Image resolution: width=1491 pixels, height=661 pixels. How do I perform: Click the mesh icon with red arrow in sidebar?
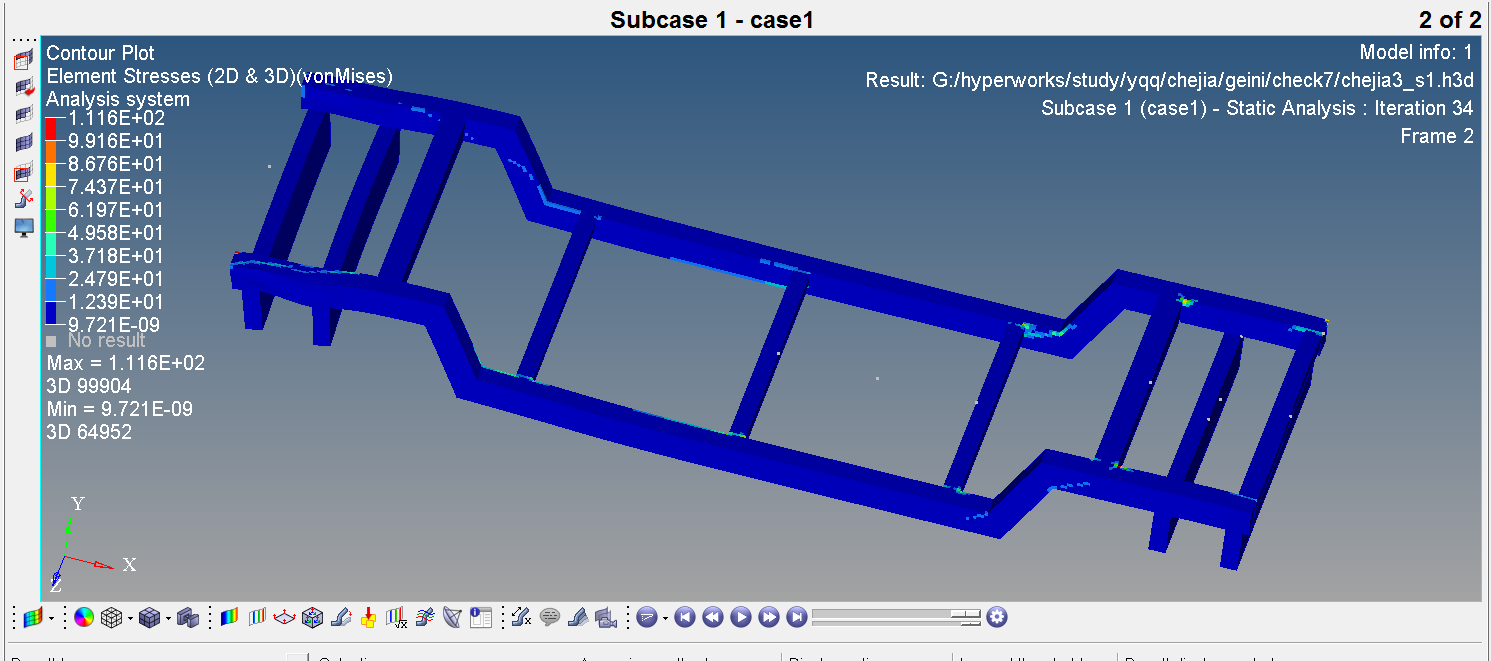pos(24,88)
